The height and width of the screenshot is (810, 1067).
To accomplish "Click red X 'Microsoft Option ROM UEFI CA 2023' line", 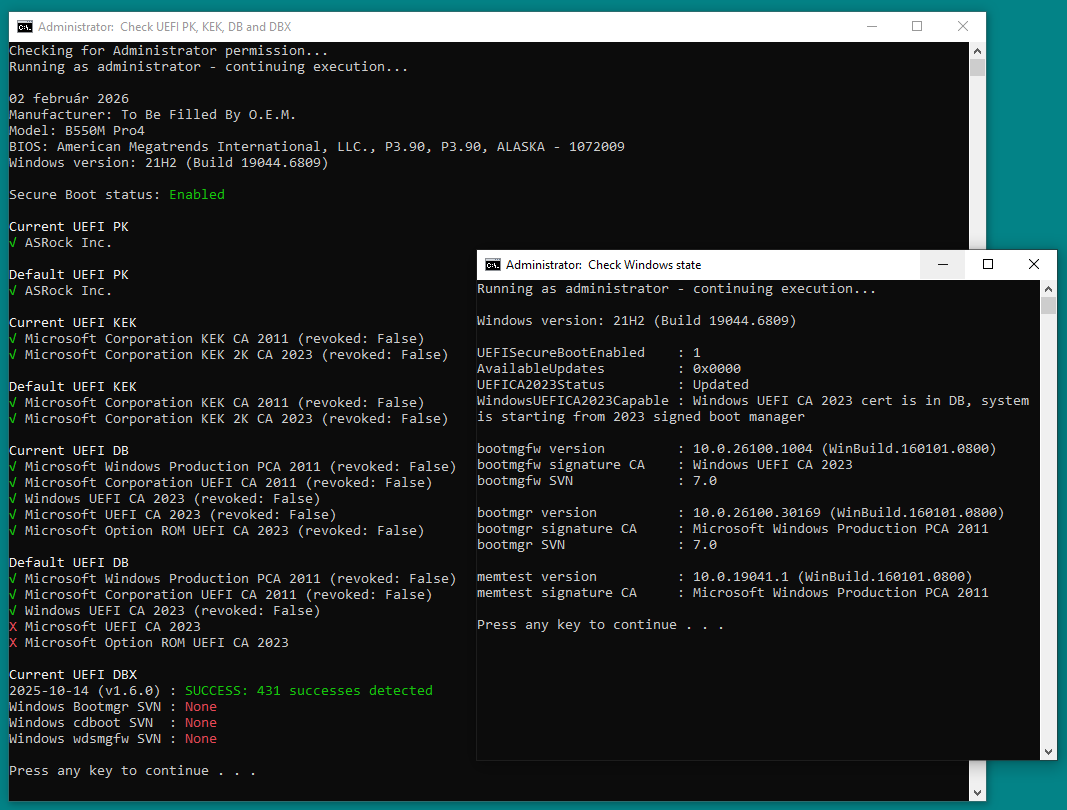I will point(148,643).
